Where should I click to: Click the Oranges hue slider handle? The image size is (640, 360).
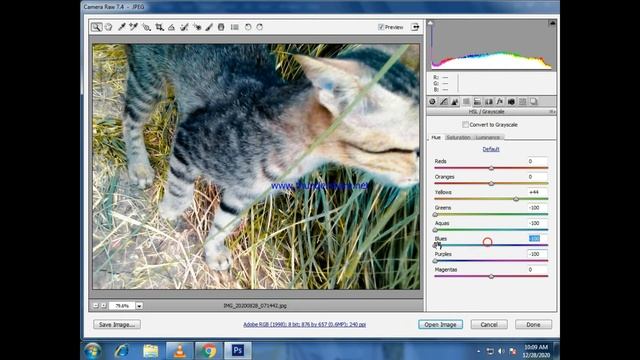click(x=491, y=184)
